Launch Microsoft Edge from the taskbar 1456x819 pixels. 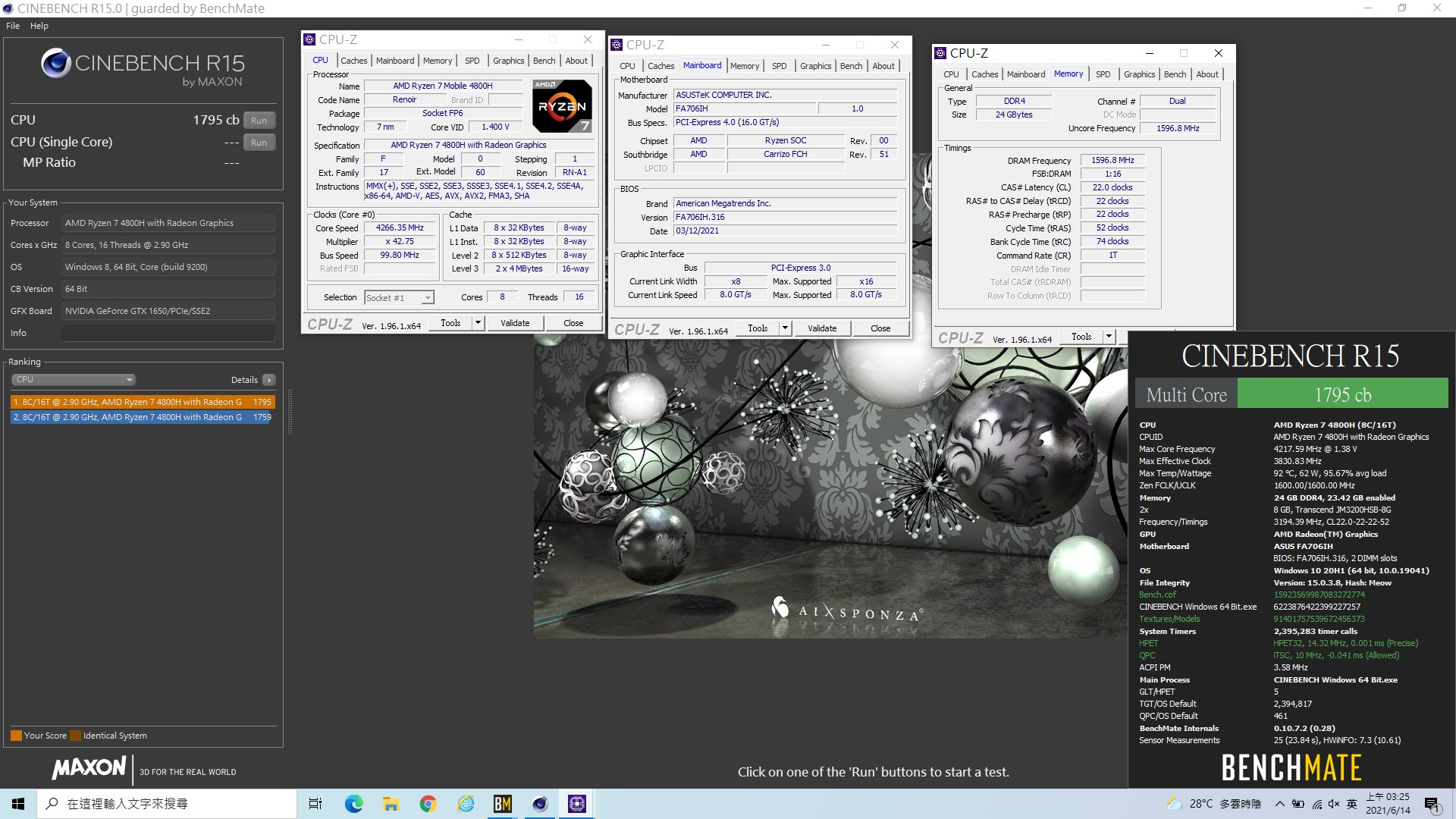pos(353,804)
